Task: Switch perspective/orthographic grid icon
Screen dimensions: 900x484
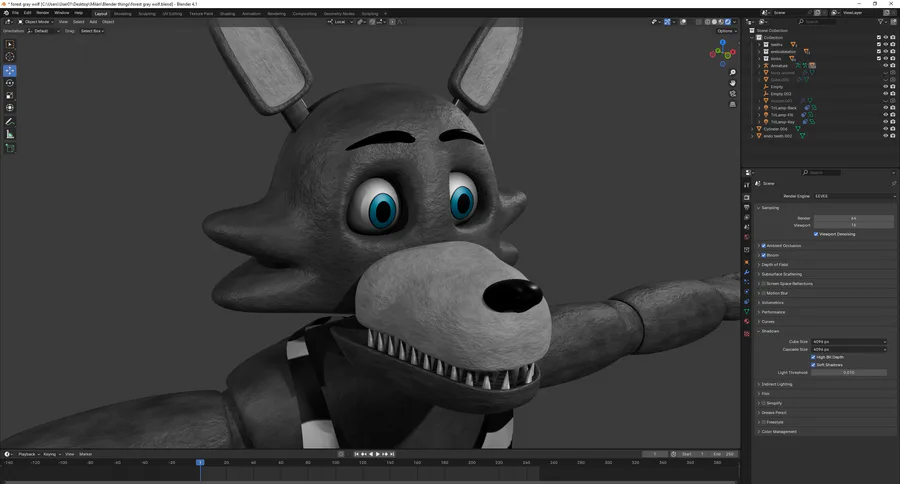Action: click(732, 104)
